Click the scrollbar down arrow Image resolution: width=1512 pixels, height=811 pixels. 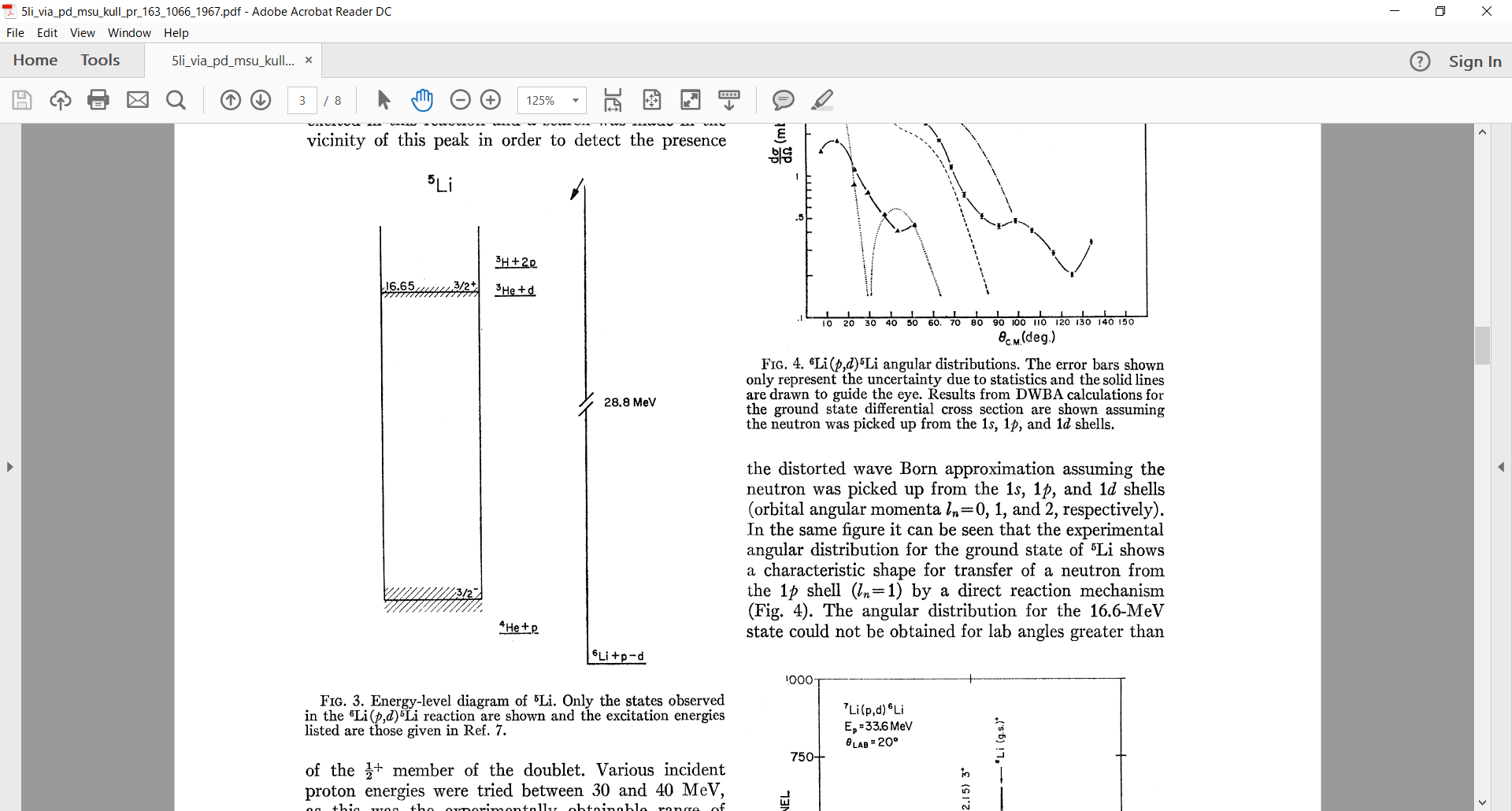(x=1483, y=802)
